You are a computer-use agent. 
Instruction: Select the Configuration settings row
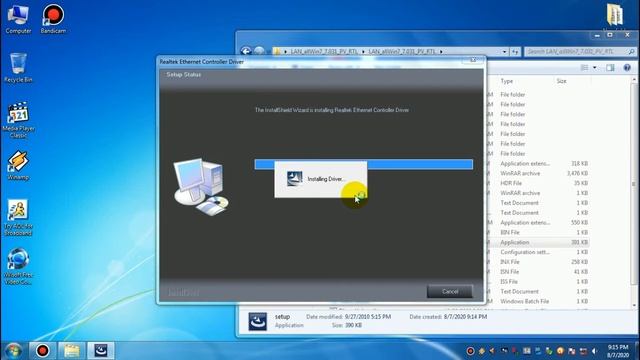pyautogui.click(x=538, y=252)
